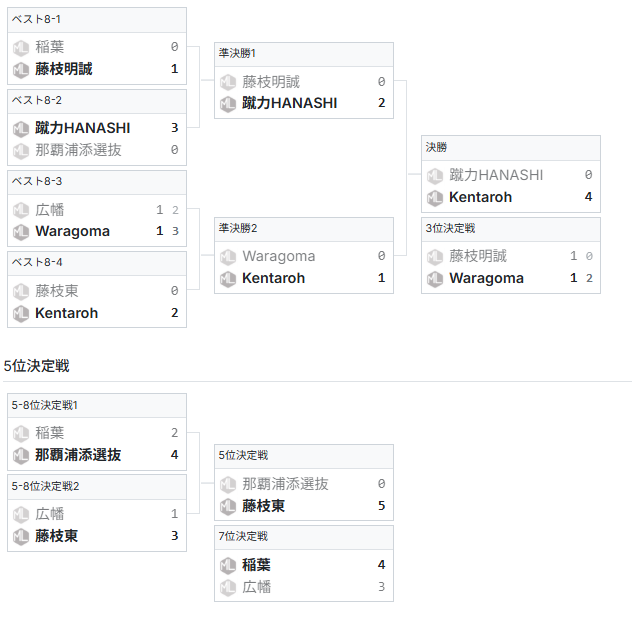632x619 pixels.
Task: Click 広幡's team icon in ベスト8-3
Action: tap(21, 210)
